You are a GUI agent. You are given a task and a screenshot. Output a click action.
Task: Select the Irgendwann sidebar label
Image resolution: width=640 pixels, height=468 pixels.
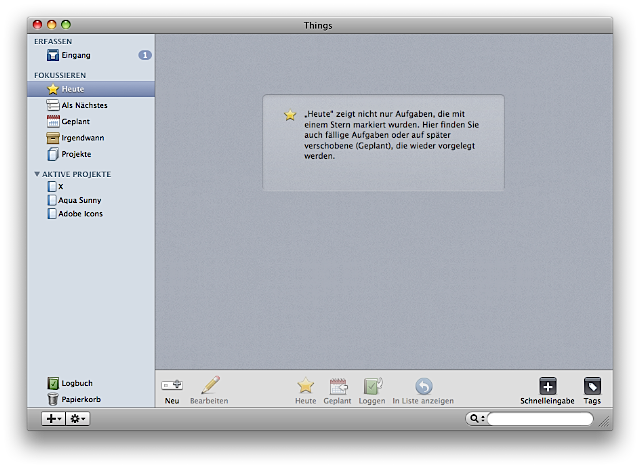coord(83,138)
